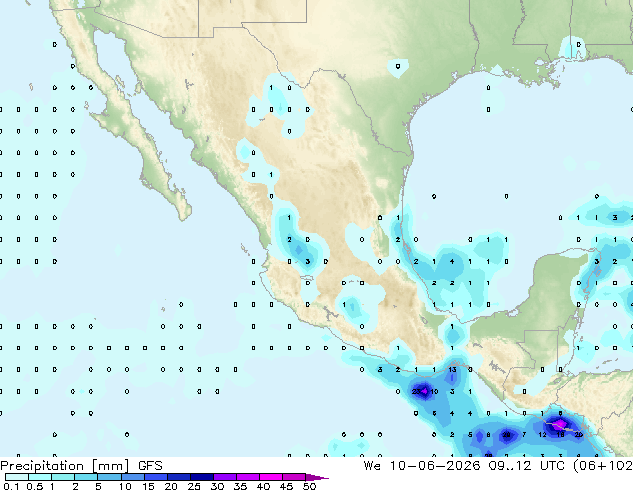Click the 35–40 mm legend color segment
The height and width of the screenshot is (490, 634).
point(247,477)
